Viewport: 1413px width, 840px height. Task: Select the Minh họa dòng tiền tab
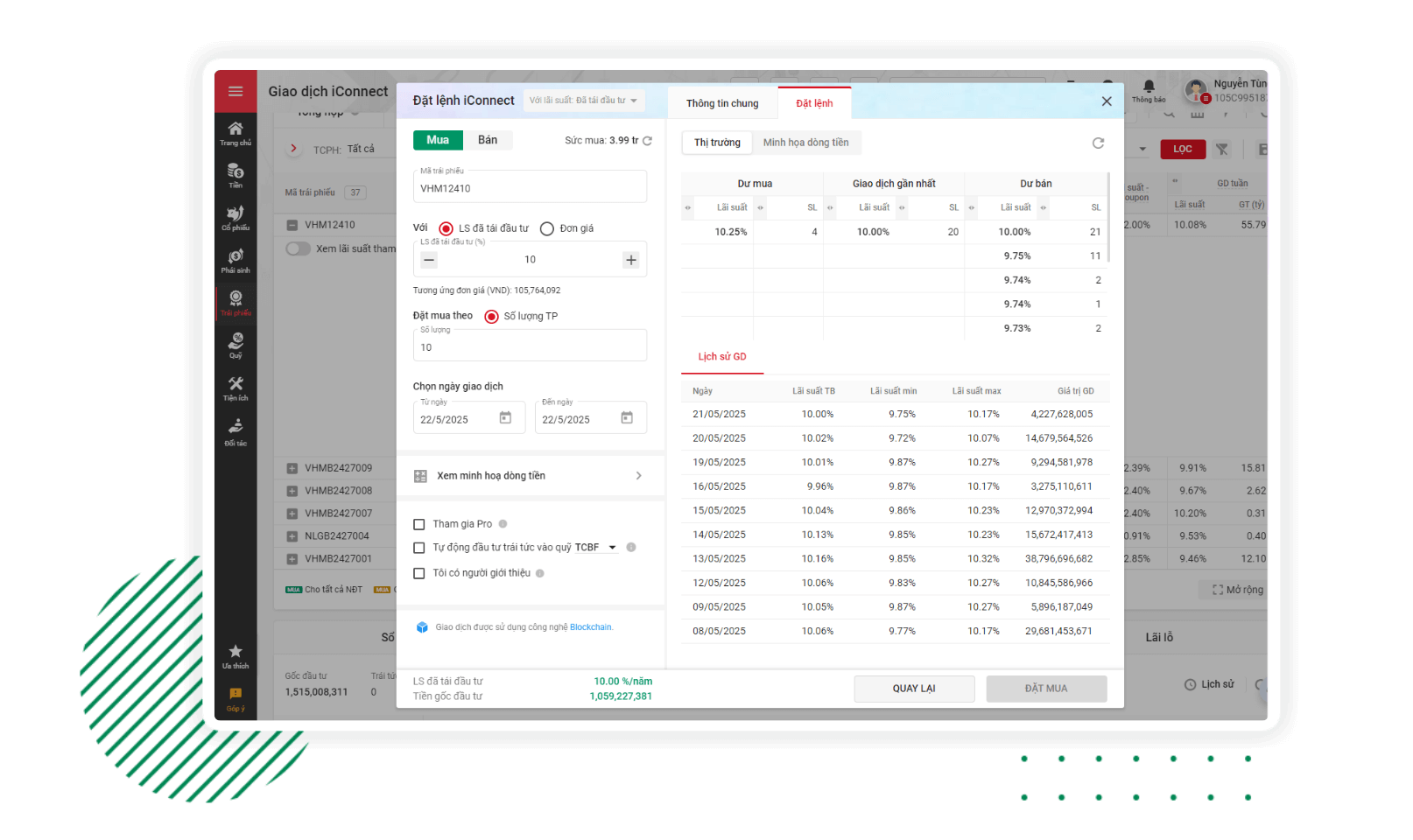(805, 143)
